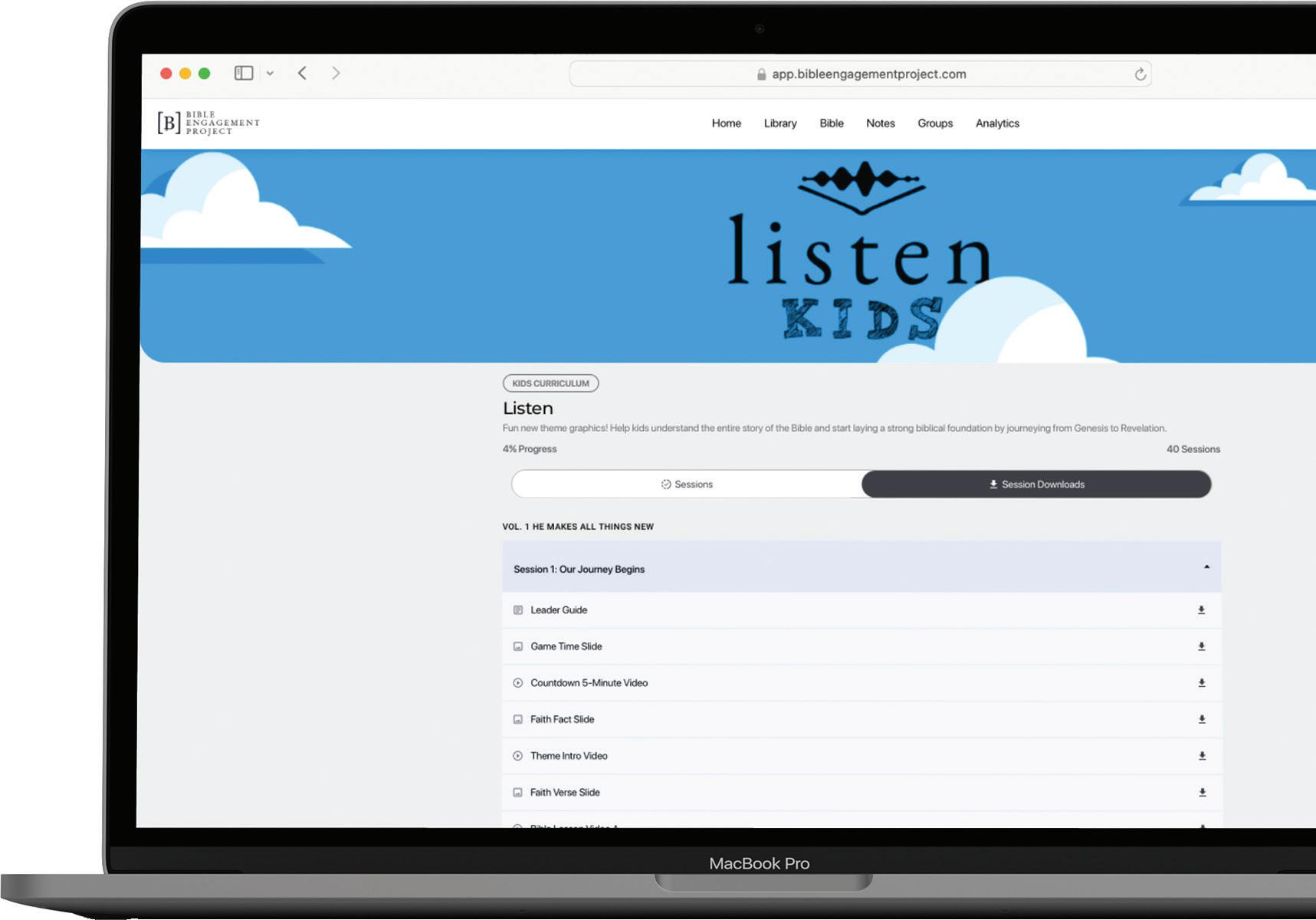1316x920 pixels.
Task: Click the Game Time Slide image icon
Action: pyautogui.click(x=518, y=646)
